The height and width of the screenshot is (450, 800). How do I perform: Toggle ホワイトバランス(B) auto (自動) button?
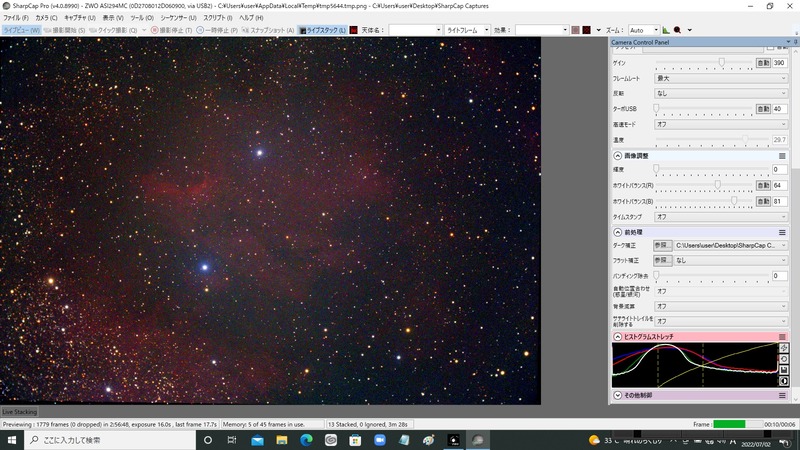[763, 202]
